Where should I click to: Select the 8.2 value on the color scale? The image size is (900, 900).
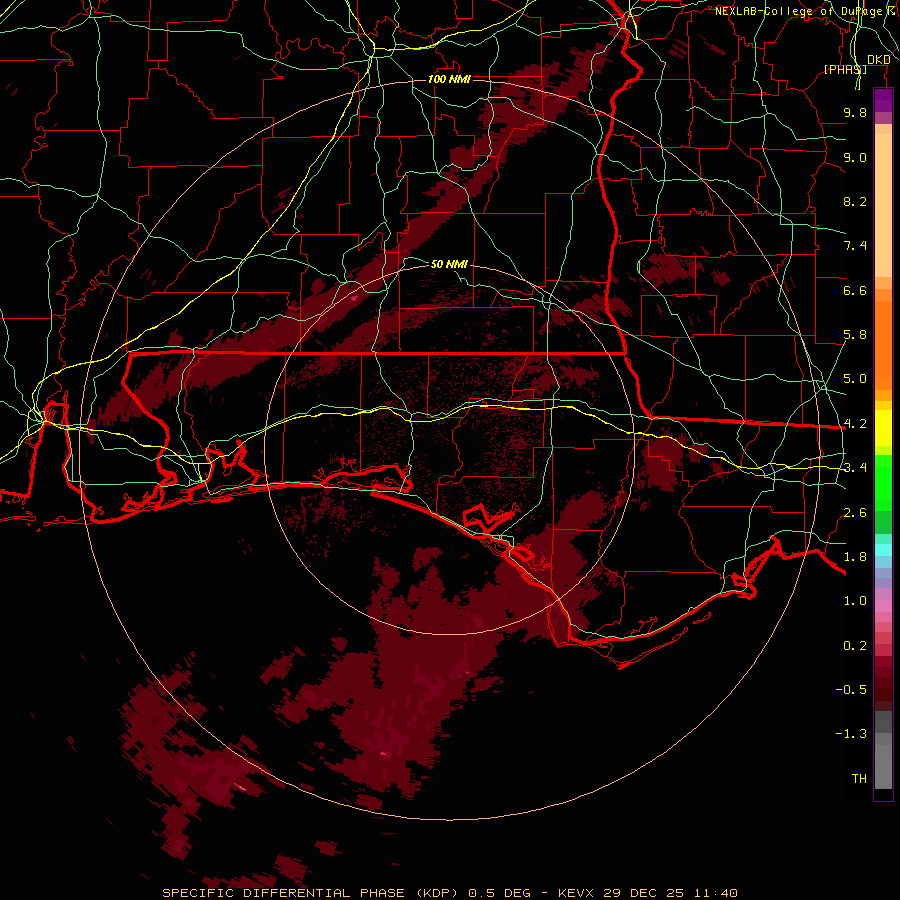[x=855, y=201]
